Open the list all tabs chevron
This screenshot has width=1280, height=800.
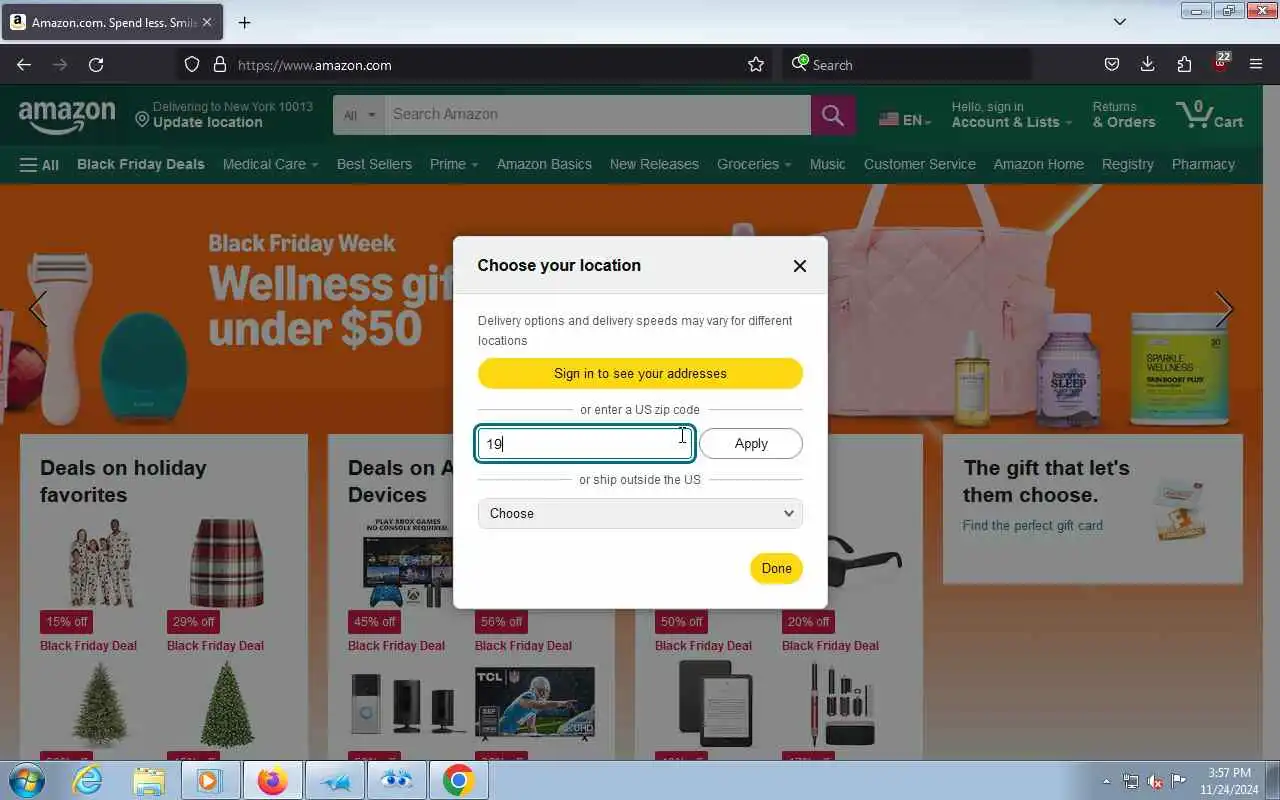[x=1120, y=22]
